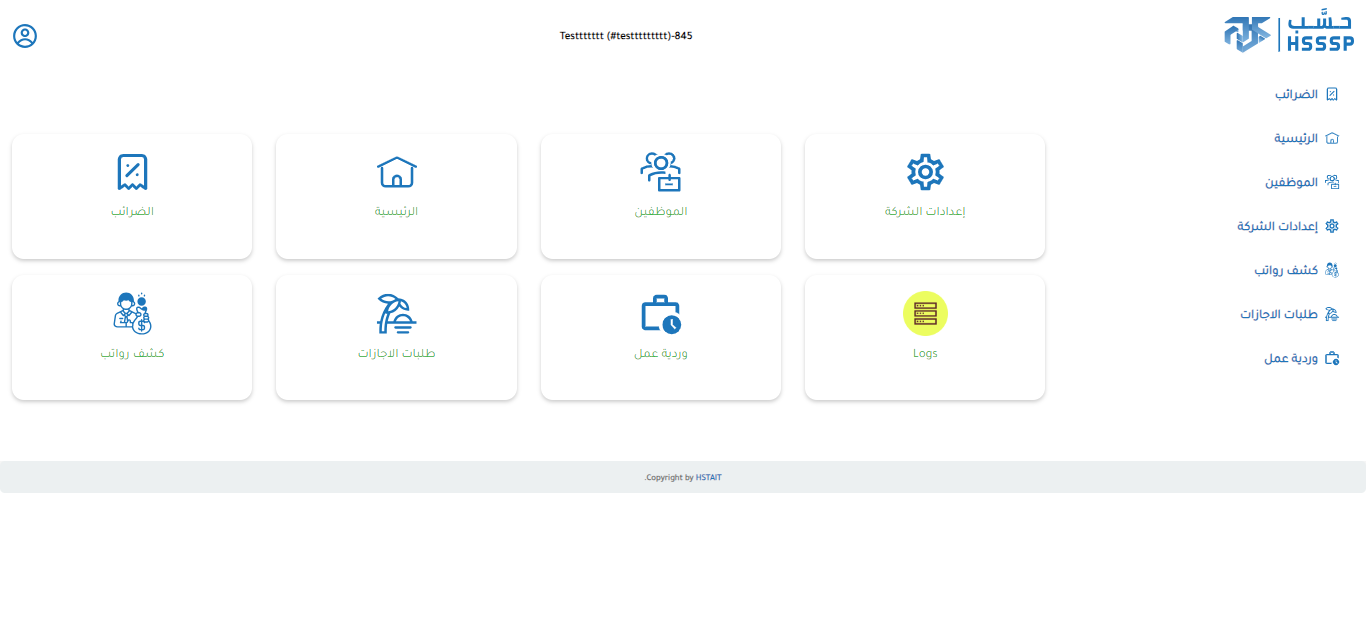Click the employees icon in sidebar
The width and height of the screenshot is (1366, 633).
1332,182
